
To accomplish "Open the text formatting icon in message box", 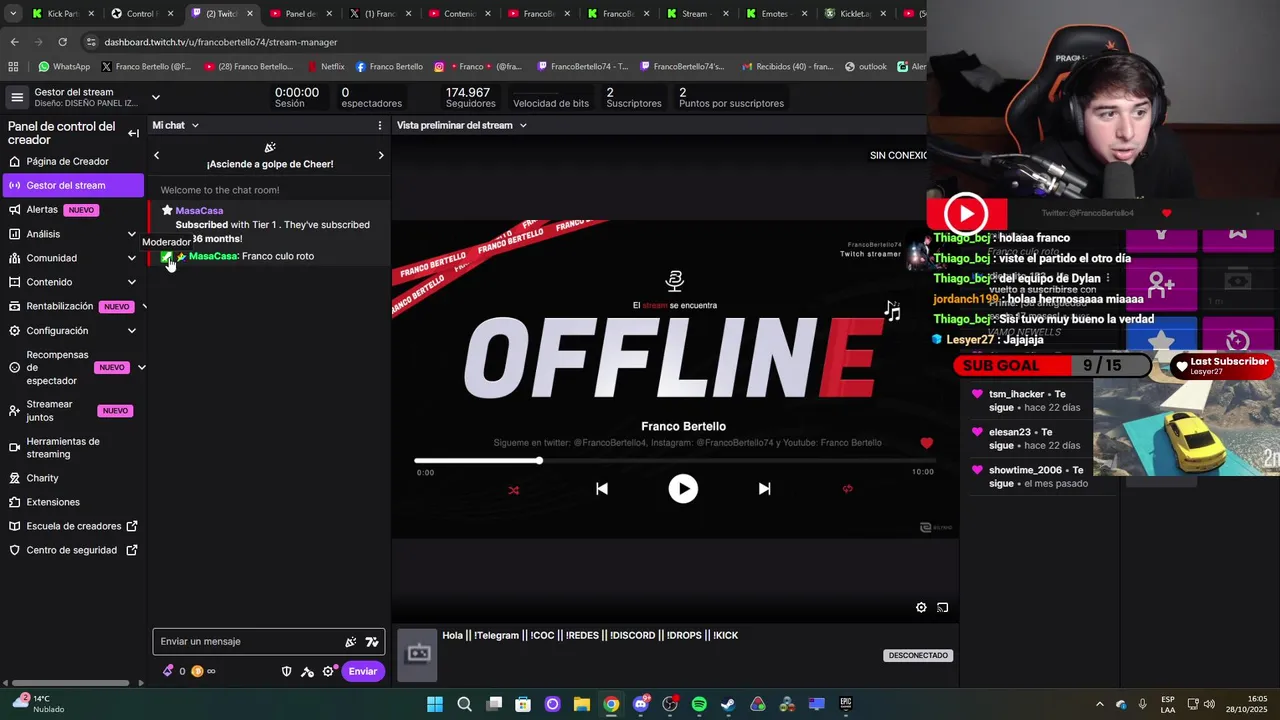I will tap(372, 642).
